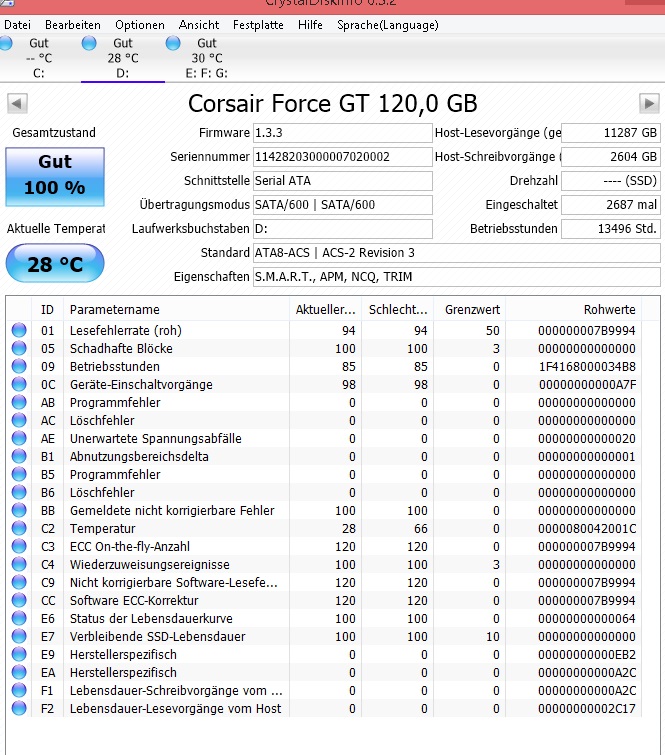Viewport: 665px width, 755px height.
Task: Open the Sprache(Language) menu
Action: (388, 25)
